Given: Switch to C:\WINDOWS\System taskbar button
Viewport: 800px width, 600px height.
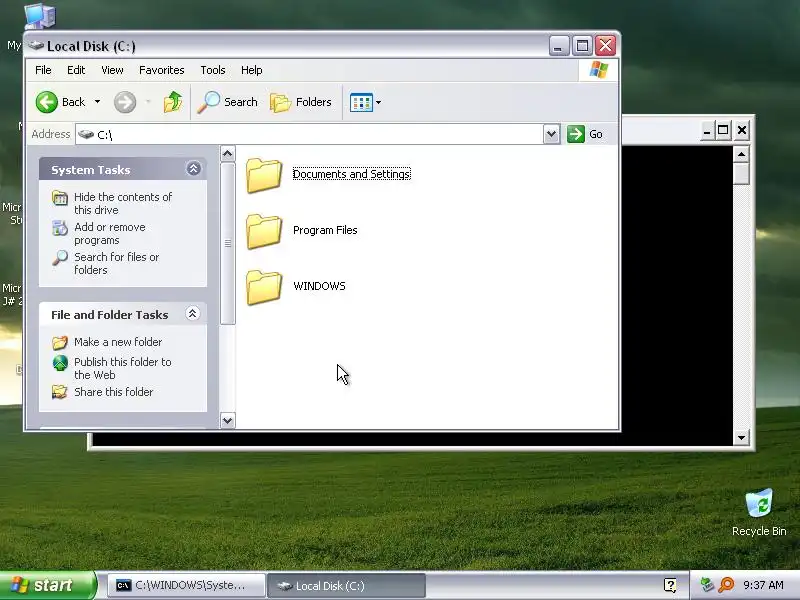Looking at the screenshot, I should (x=187, y=585).
